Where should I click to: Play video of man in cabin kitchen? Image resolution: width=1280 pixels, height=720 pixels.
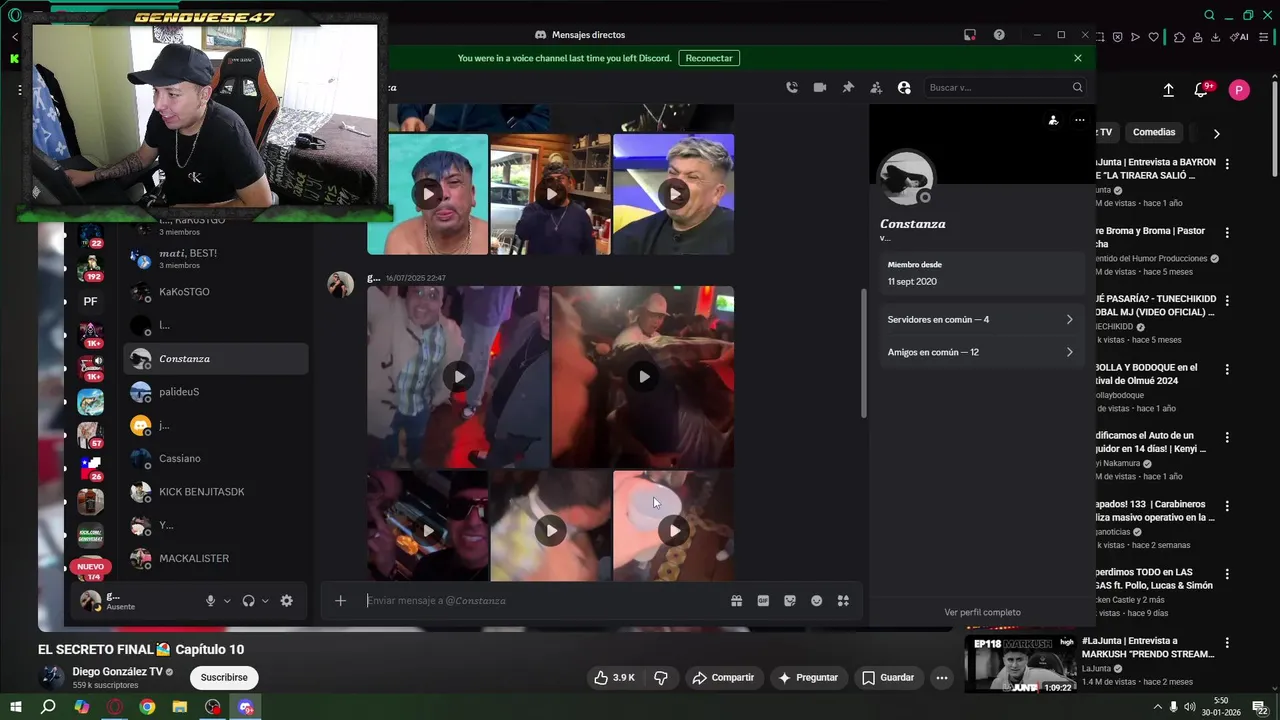pyautogui.click(x=551, y=194)
